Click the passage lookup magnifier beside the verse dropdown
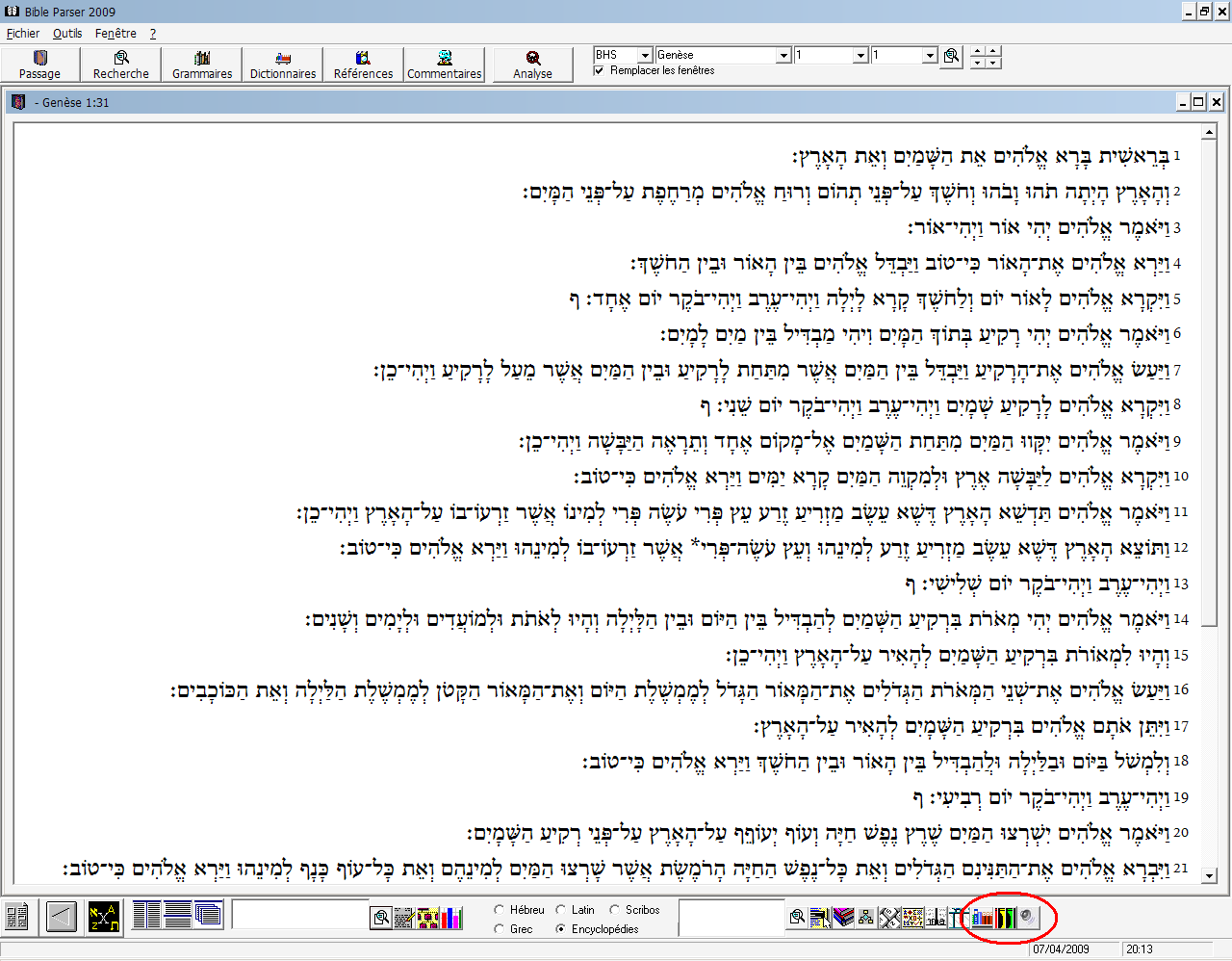The image size is (1232, 961). (x=952, y=56)
